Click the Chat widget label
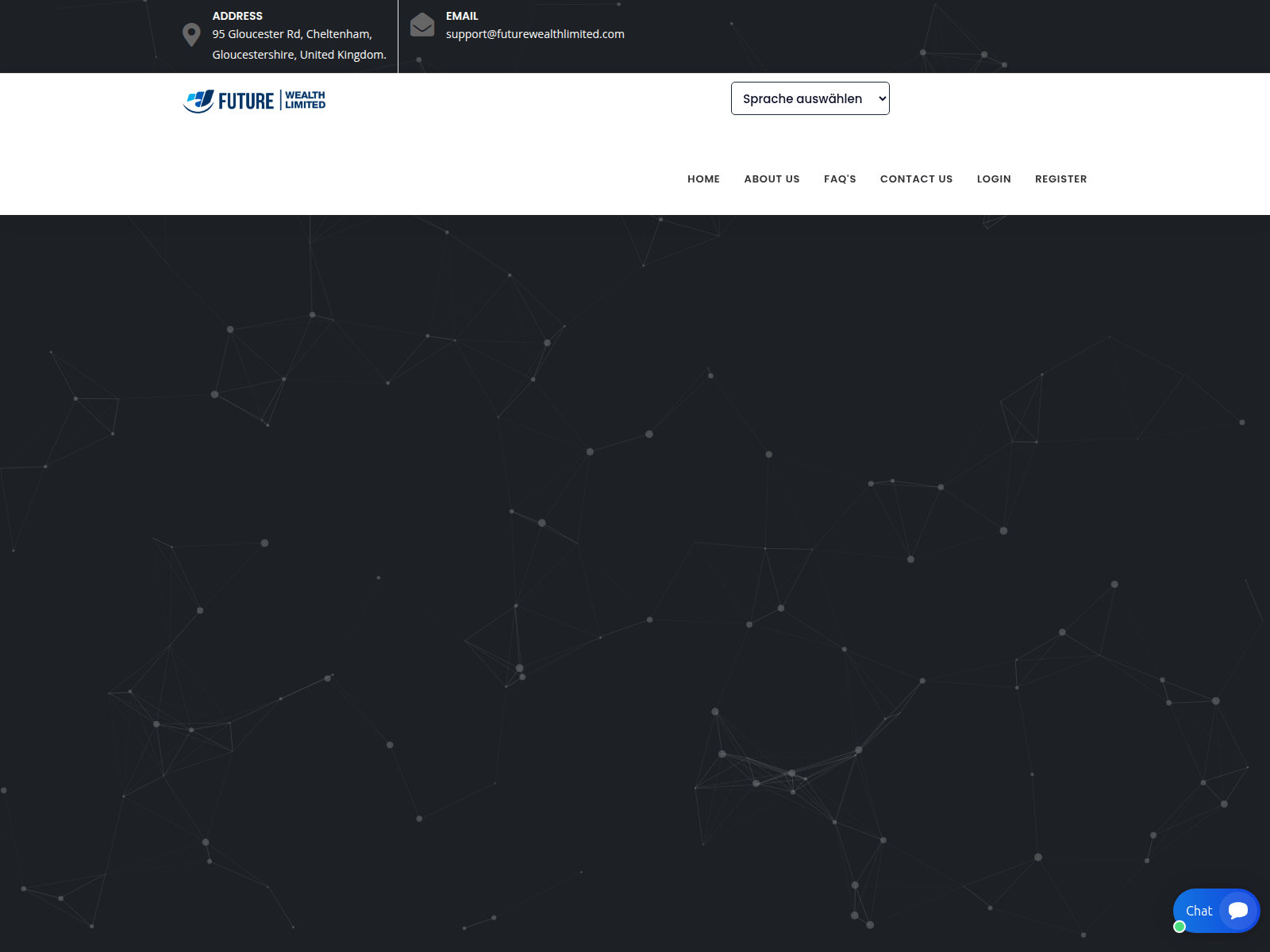 pyautogui.click(x=1199, y=911)
